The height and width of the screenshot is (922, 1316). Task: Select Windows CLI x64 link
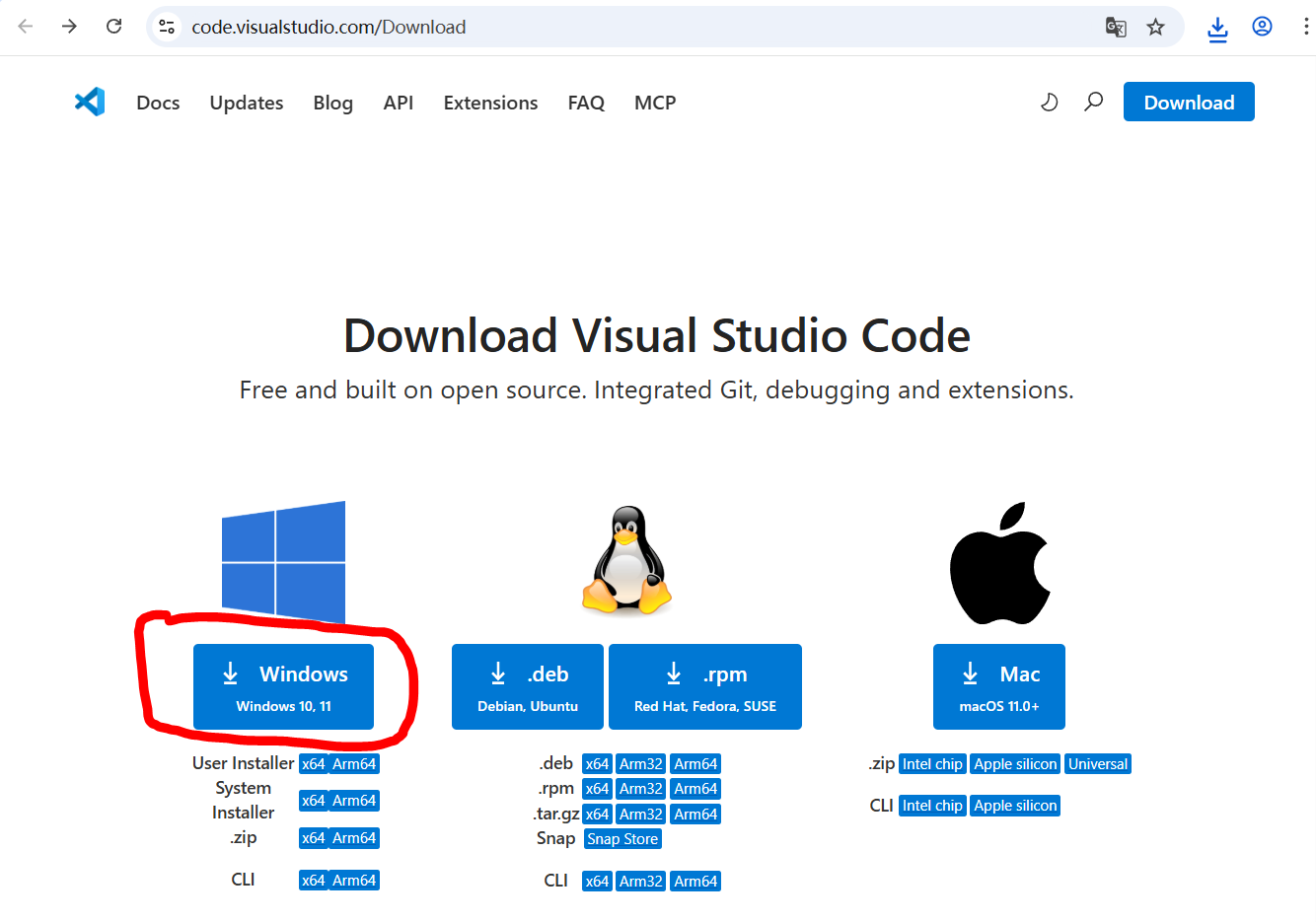(314, 881)
